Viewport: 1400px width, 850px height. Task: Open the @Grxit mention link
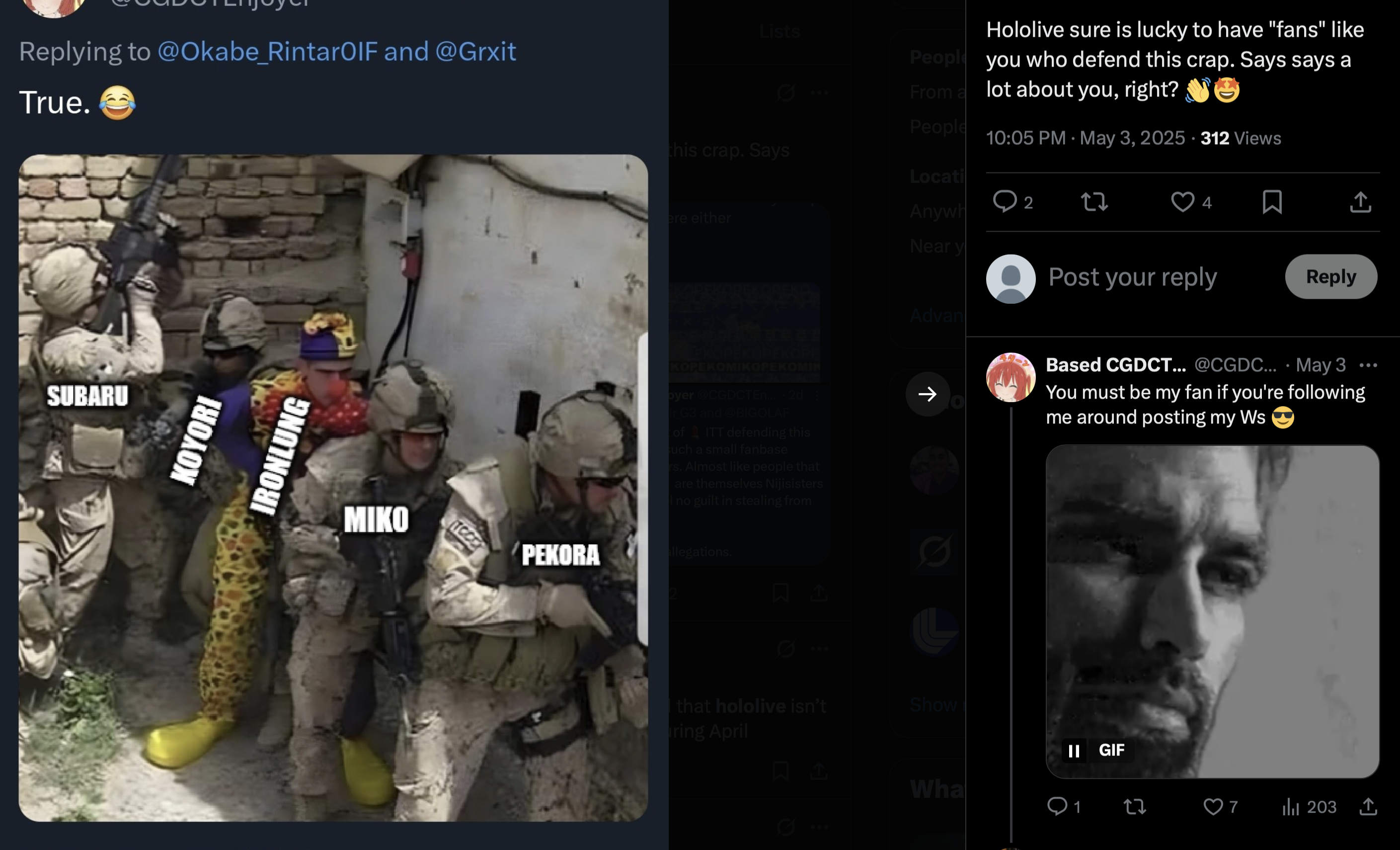click(475, 51)
